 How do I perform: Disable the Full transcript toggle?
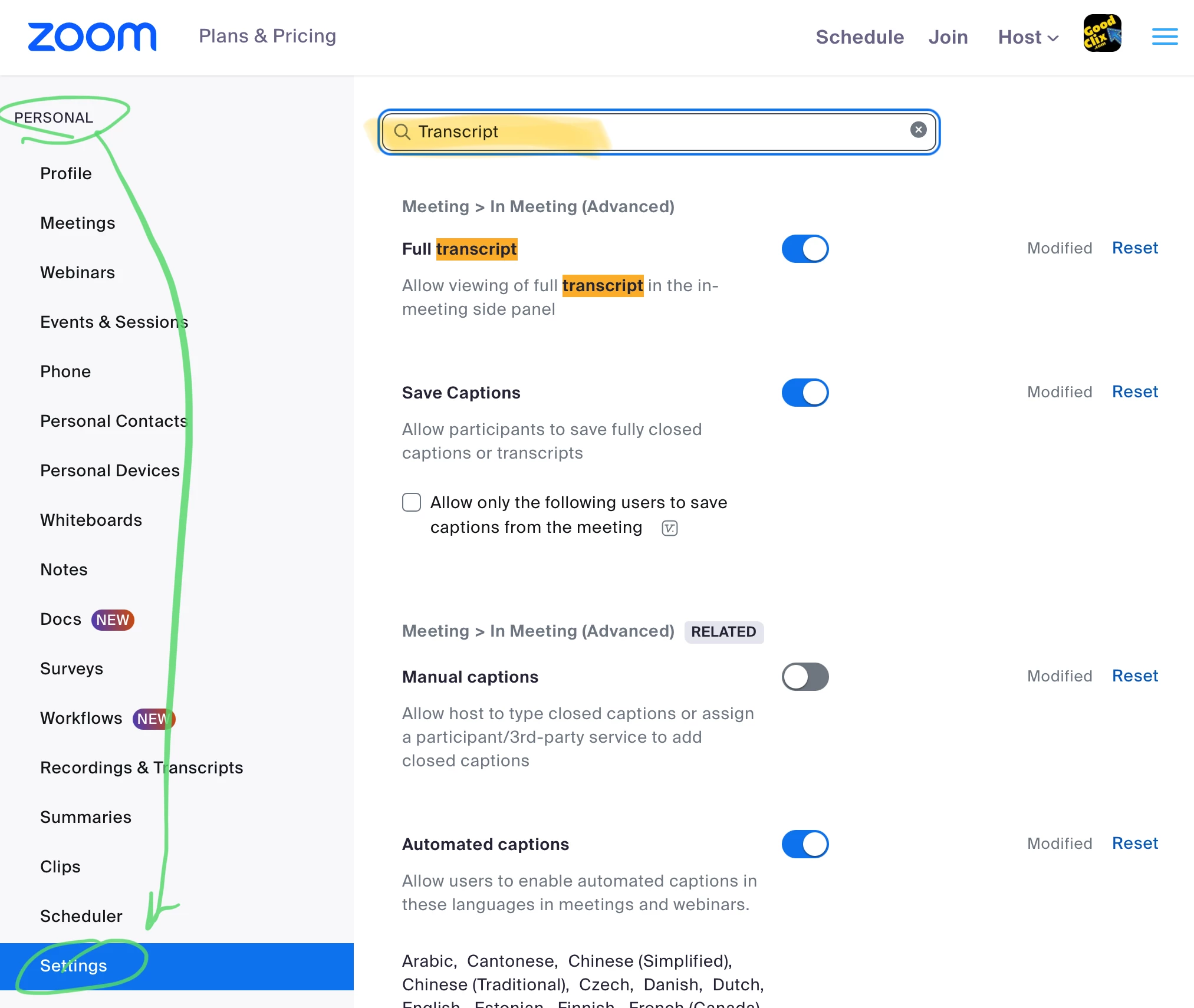coord(805,249)
